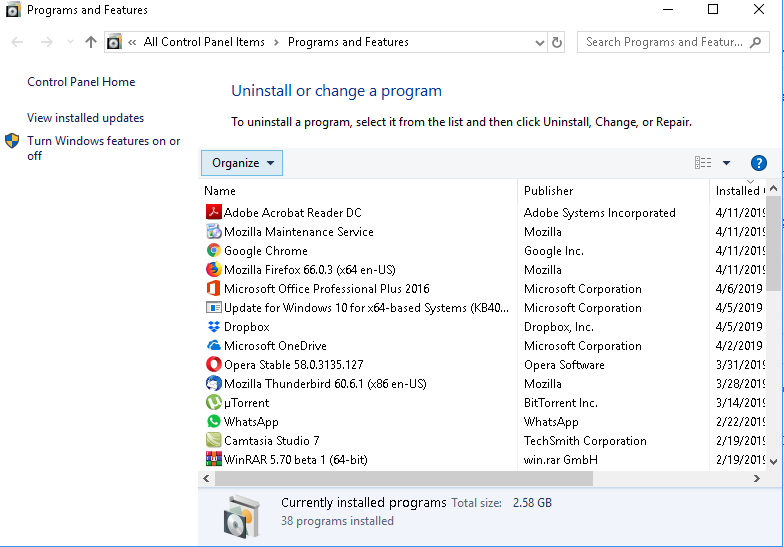This screenshot has width=784, height=547.
Task: Click the 4/2/2019 install date cell
Action: point(739,346)
